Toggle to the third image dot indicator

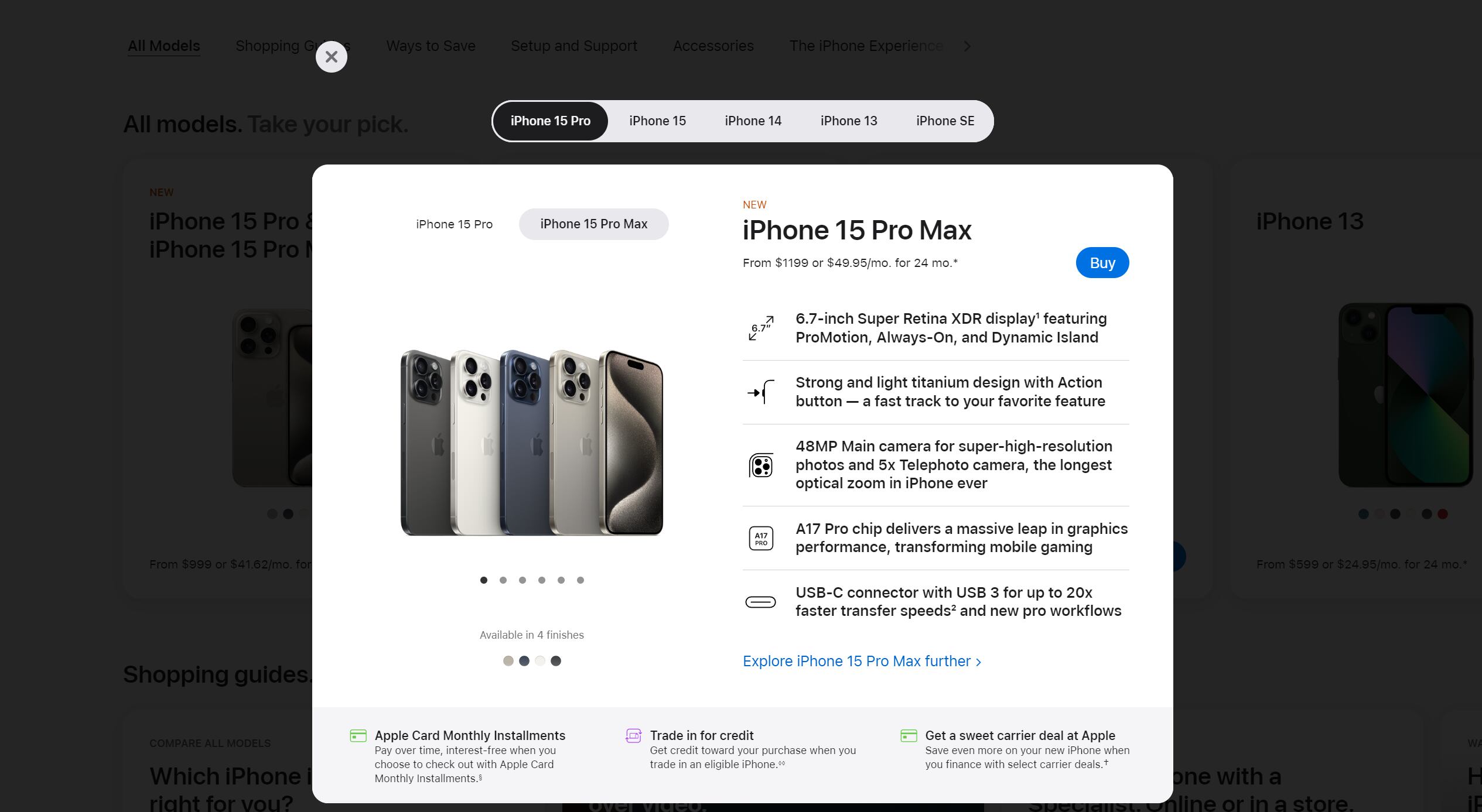coord(521,580)
